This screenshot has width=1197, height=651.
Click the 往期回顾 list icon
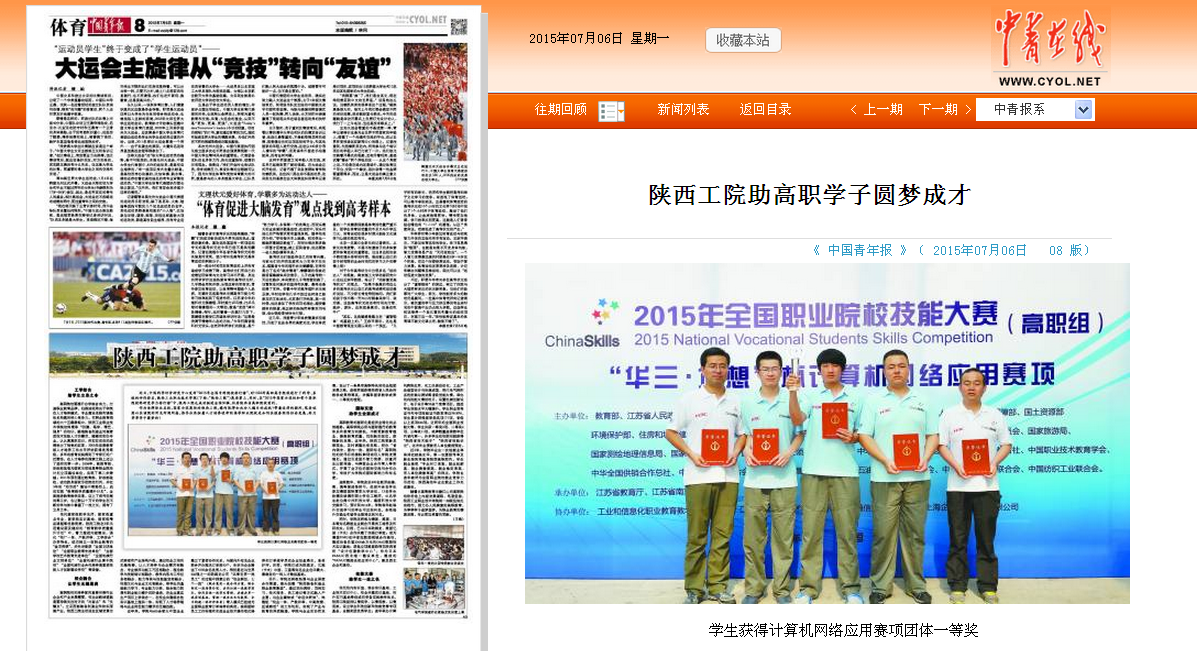pyautogui.click(x=610, y=111)
